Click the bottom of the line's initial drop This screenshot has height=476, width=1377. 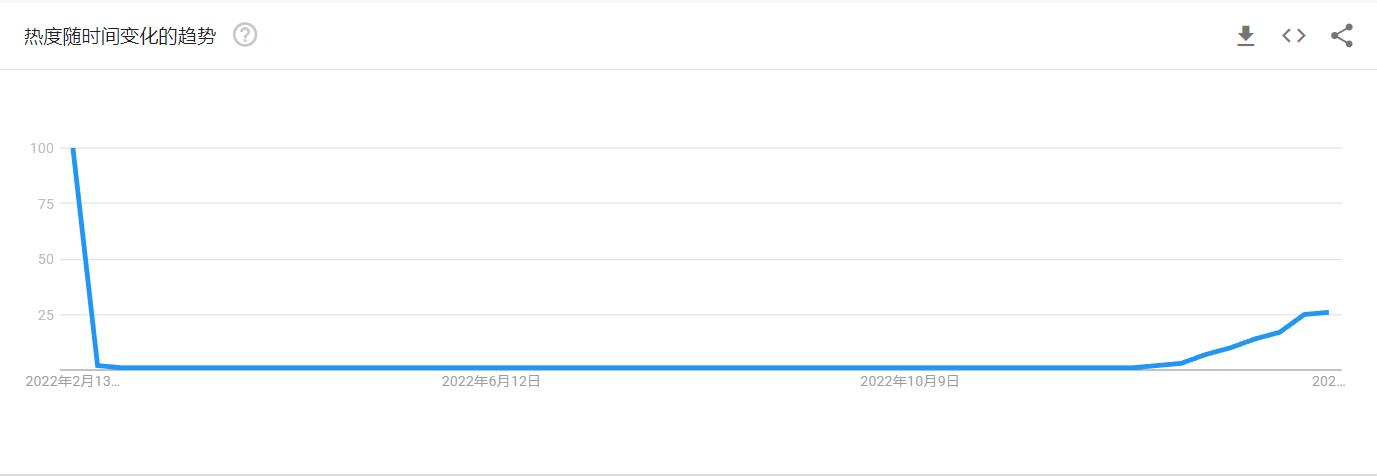(x=98, y=365)
